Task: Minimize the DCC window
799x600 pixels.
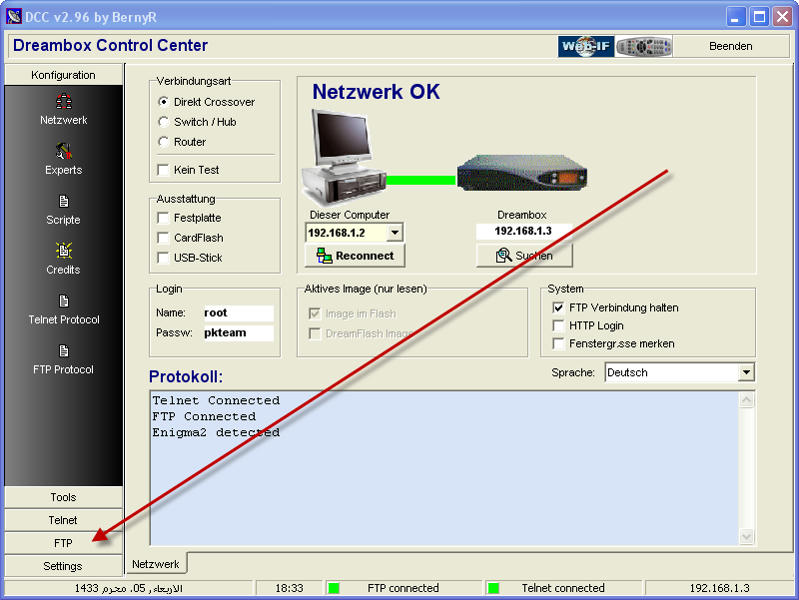Action: coord(735,17)
